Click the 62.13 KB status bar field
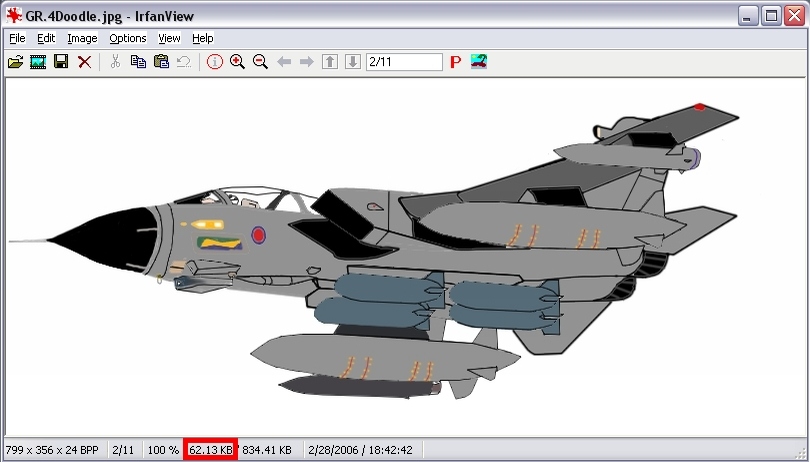Viewport: 810px width, 462px height. click(x=210, y=450)
